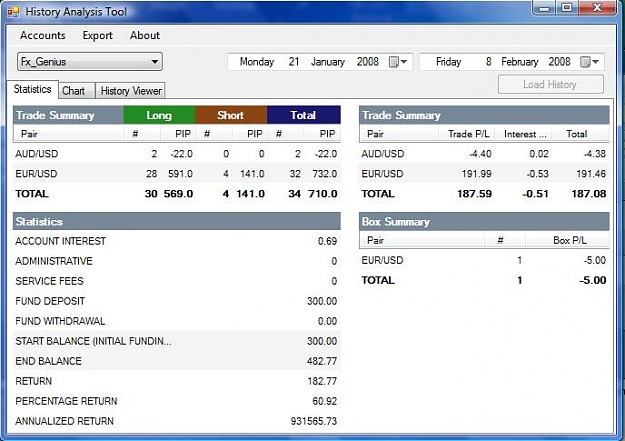Maximize the History Analysis Tool window

point(567,8)
